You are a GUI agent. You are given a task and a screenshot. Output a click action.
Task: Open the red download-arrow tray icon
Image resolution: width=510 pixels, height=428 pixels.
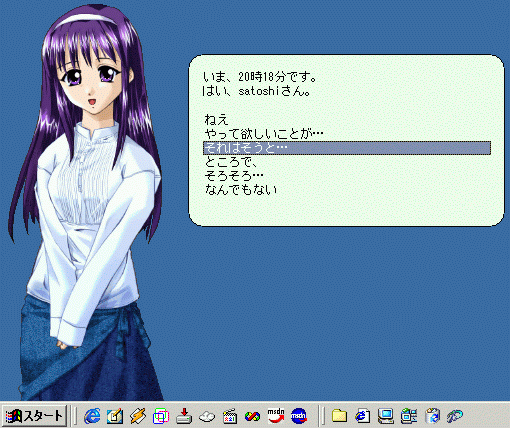click(184, 416)
